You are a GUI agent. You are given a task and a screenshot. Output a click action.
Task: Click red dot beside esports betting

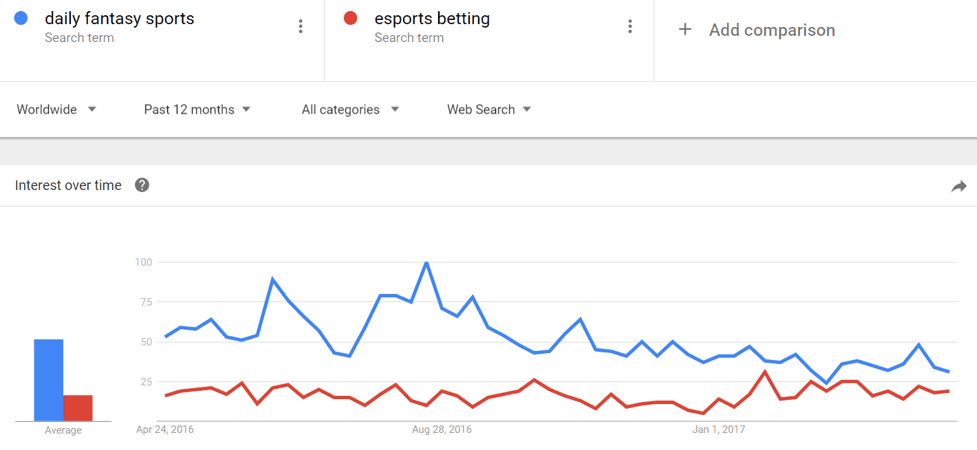pos(350,19)
